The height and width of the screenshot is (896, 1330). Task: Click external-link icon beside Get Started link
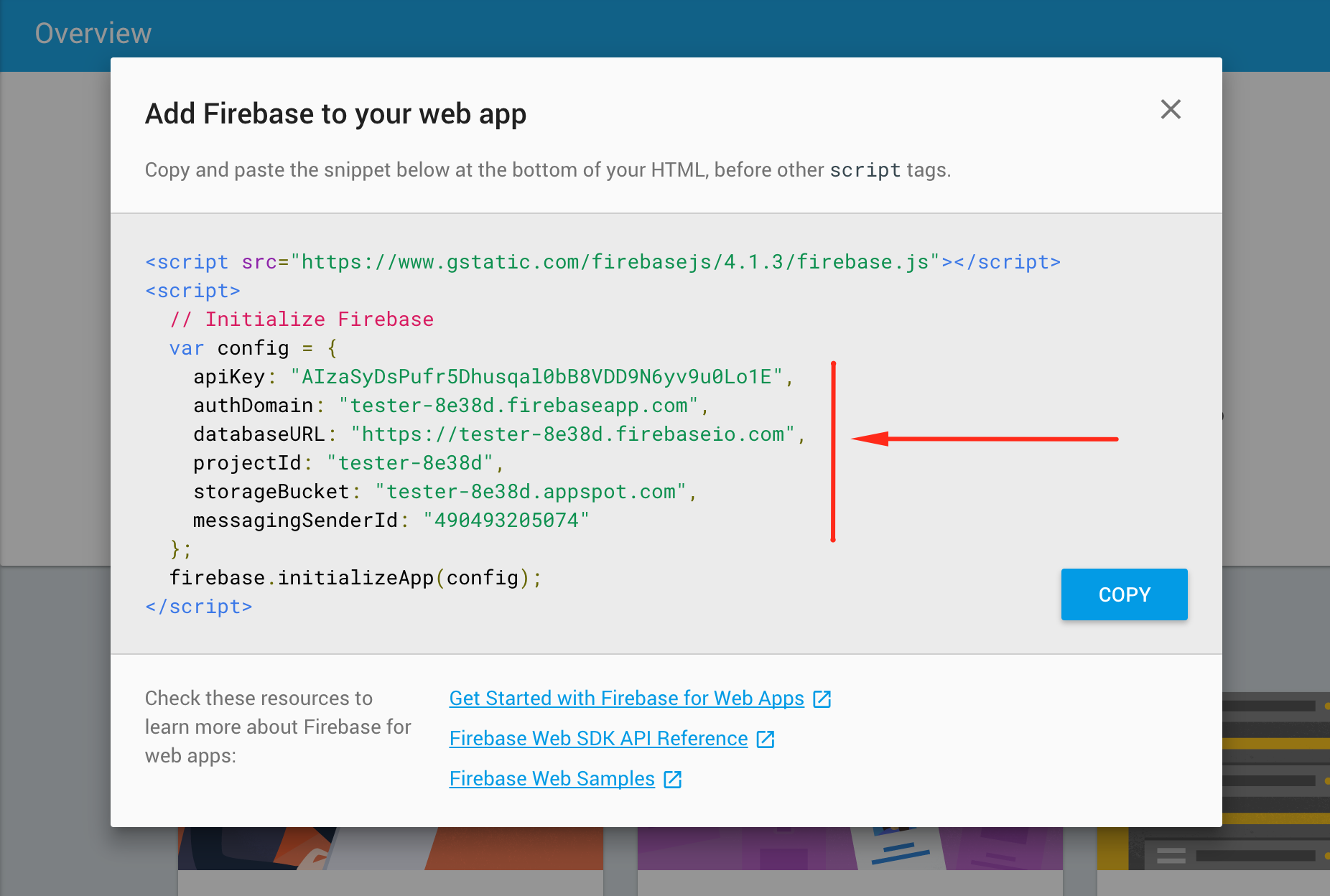pyautogui.click(x=822, y=699)
